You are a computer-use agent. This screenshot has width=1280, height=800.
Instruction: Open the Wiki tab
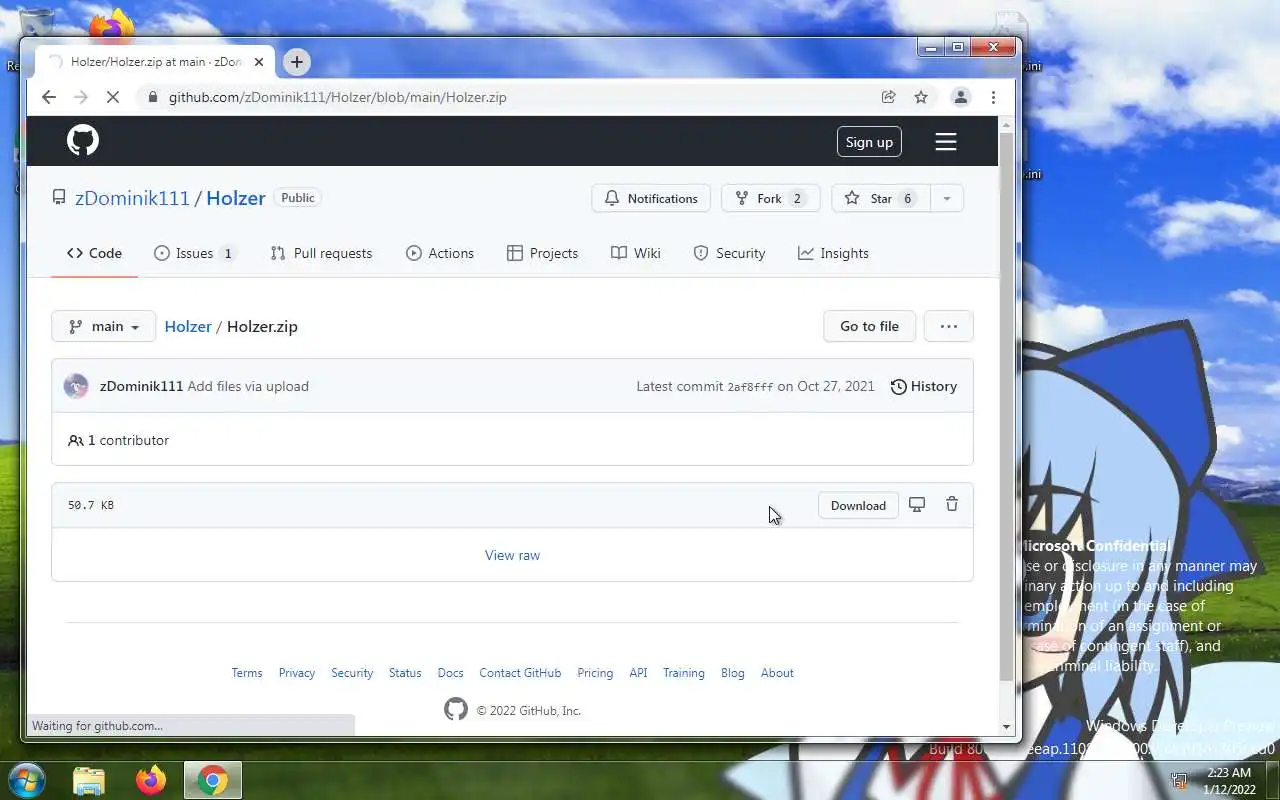point(636,253)
